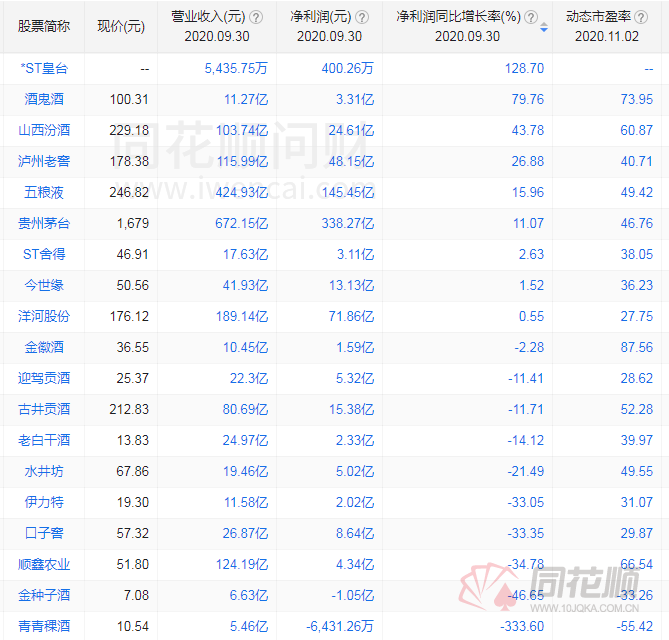The image size is (669, 640).
Task: Click 酒鬼酒 price 100.31
Action: pyautogui.click(x=129, y=99)
